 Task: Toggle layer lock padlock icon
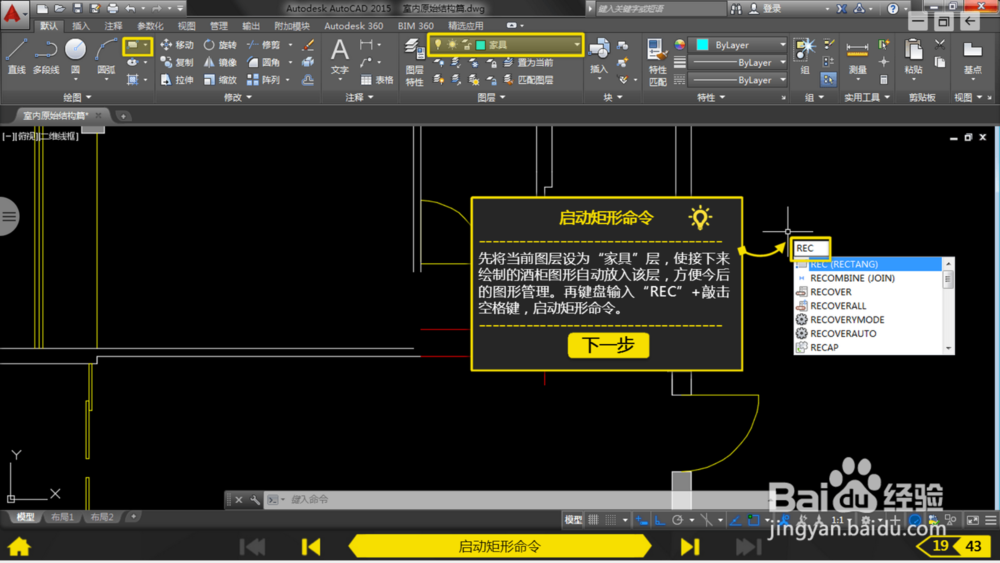point(466,45)
